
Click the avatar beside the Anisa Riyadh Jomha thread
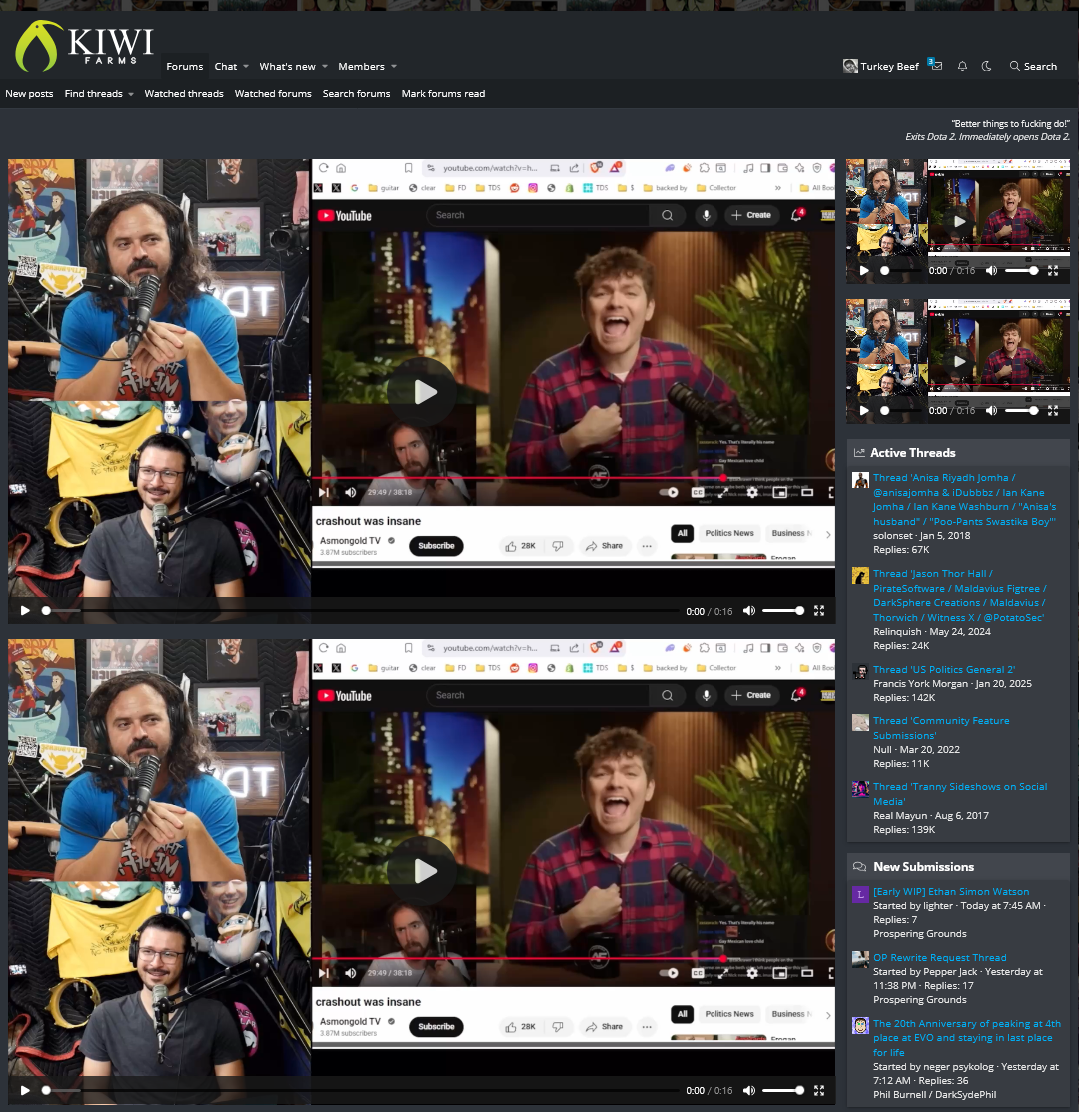(x=860, y=480)
